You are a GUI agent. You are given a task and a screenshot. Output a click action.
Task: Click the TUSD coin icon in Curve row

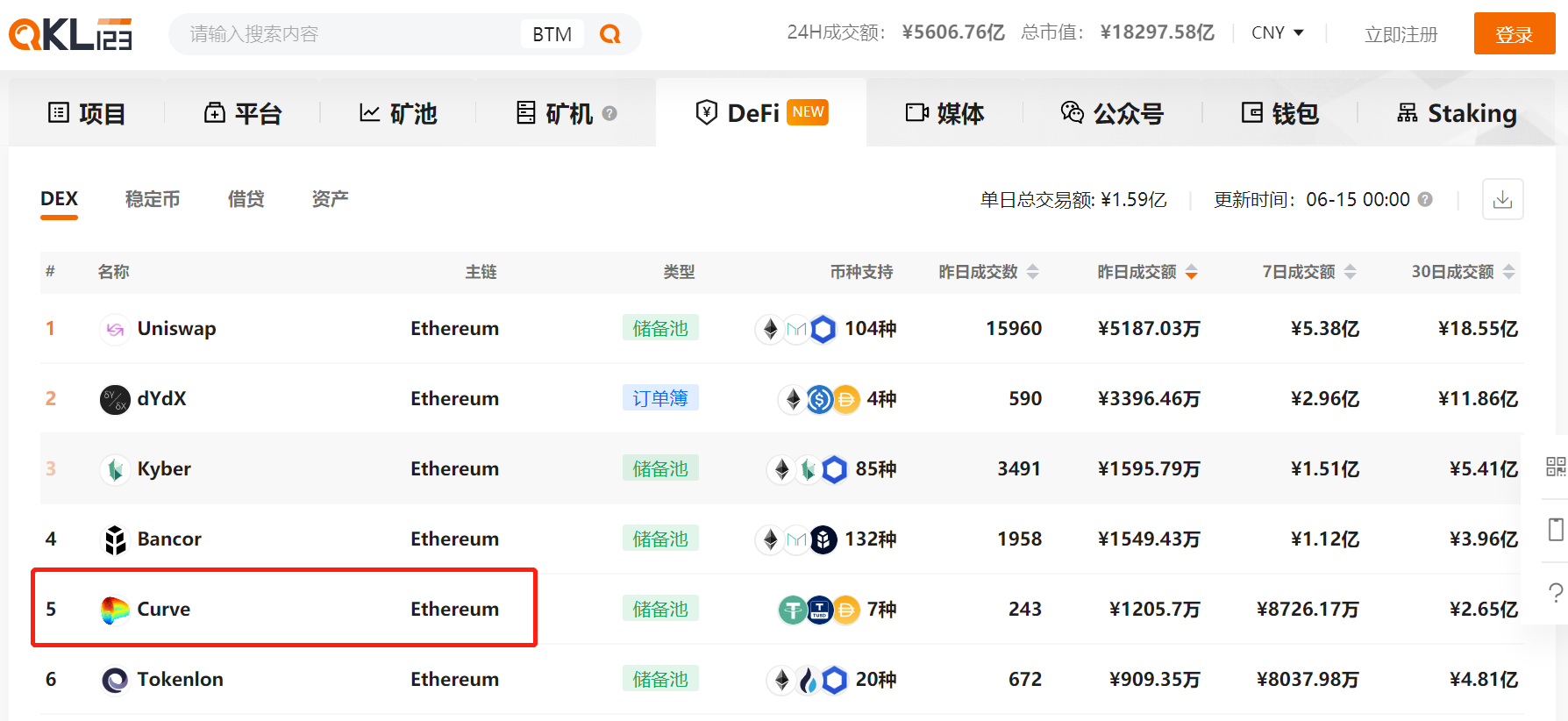point(819,610)
